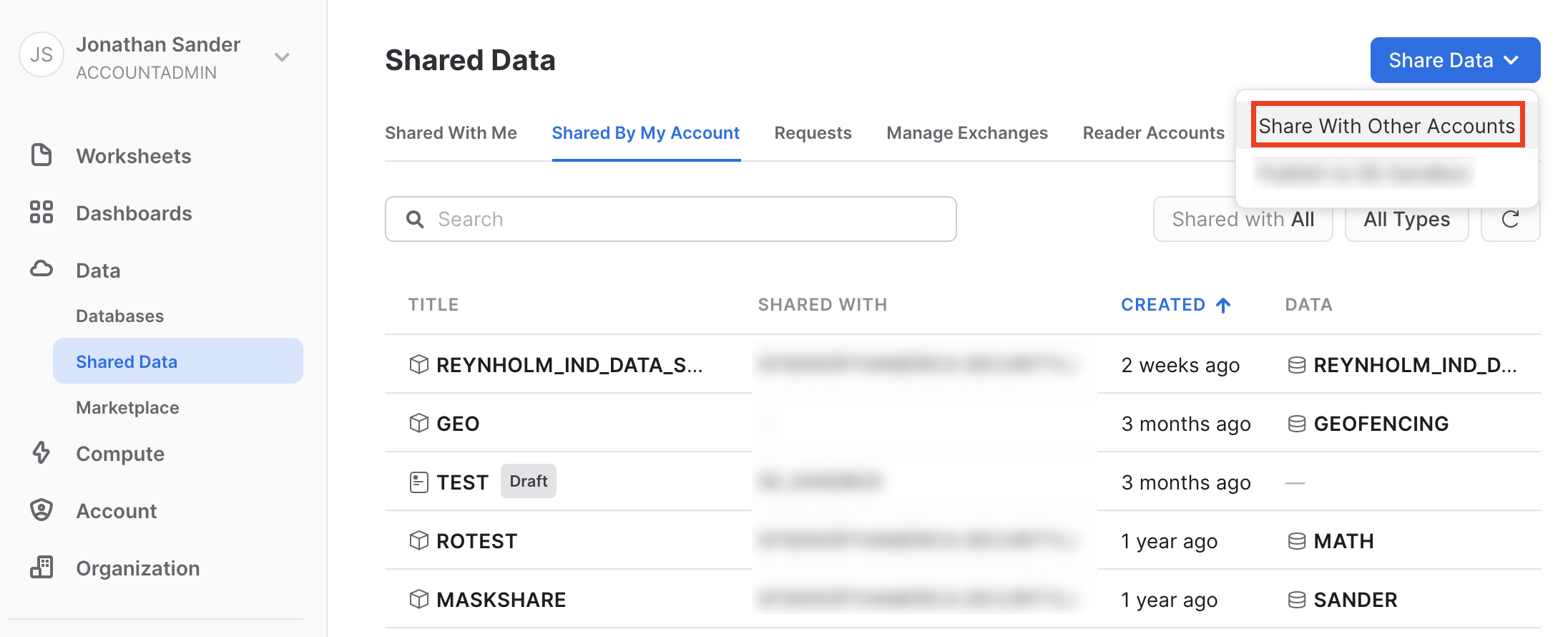Click the Account shield icon
The image size is (1568, 637).
coord(41,510)
